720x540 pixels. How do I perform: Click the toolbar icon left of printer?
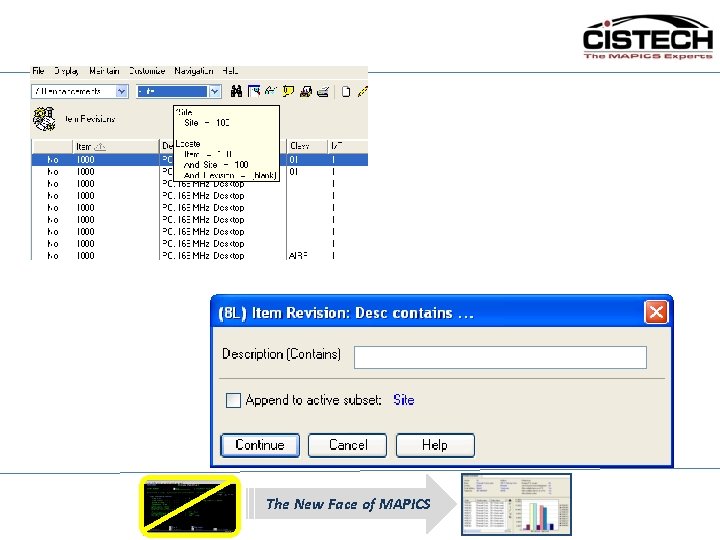(306, 91)
